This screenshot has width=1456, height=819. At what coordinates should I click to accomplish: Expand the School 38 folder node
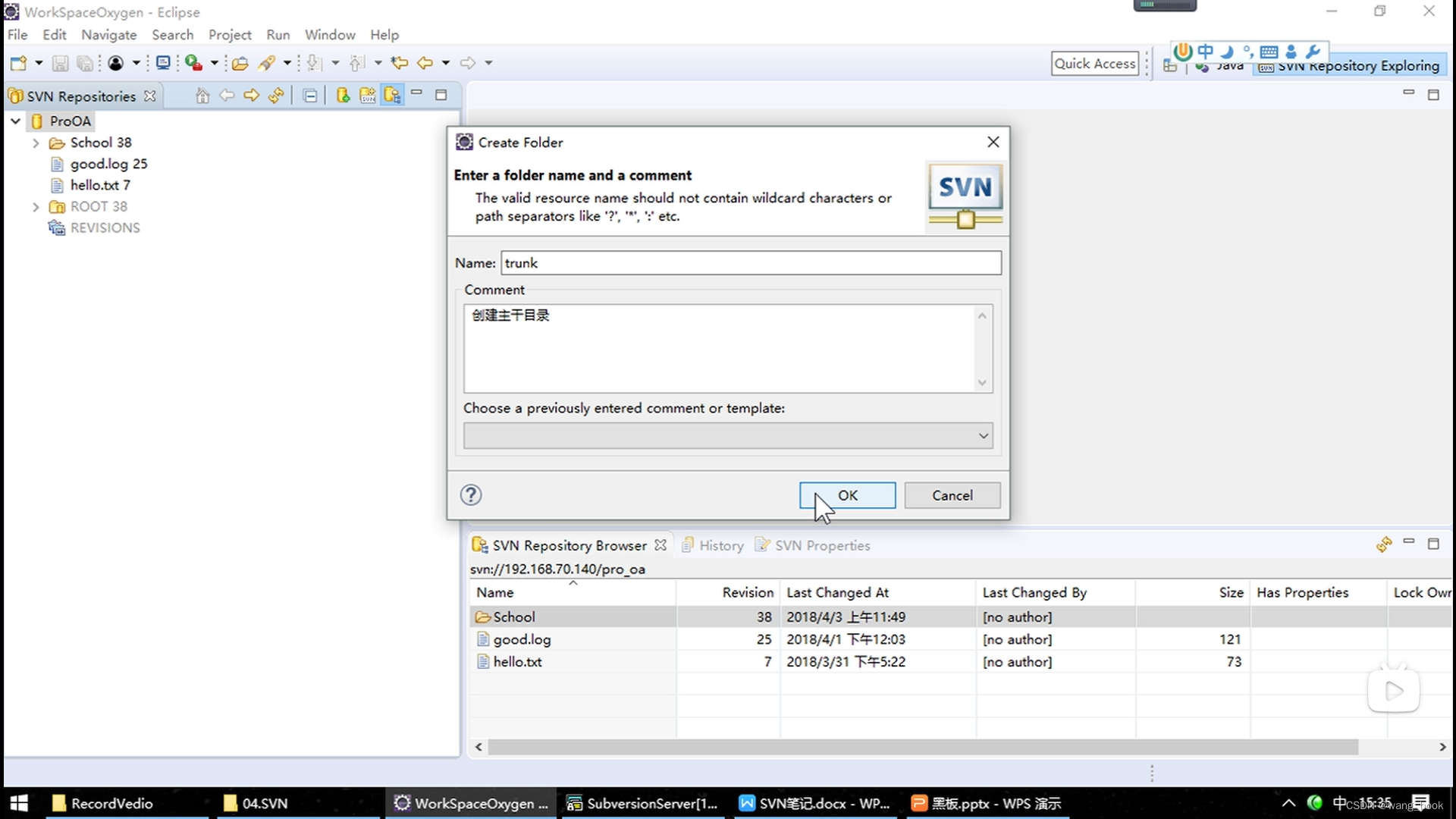tap(36, 143)
